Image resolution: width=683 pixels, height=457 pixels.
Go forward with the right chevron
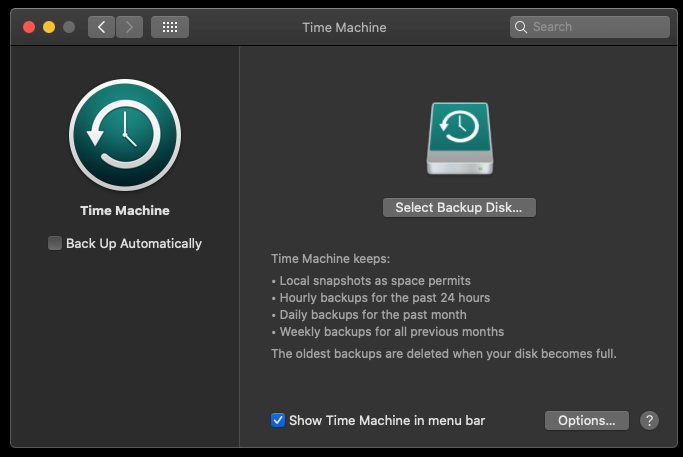[129, 27]
